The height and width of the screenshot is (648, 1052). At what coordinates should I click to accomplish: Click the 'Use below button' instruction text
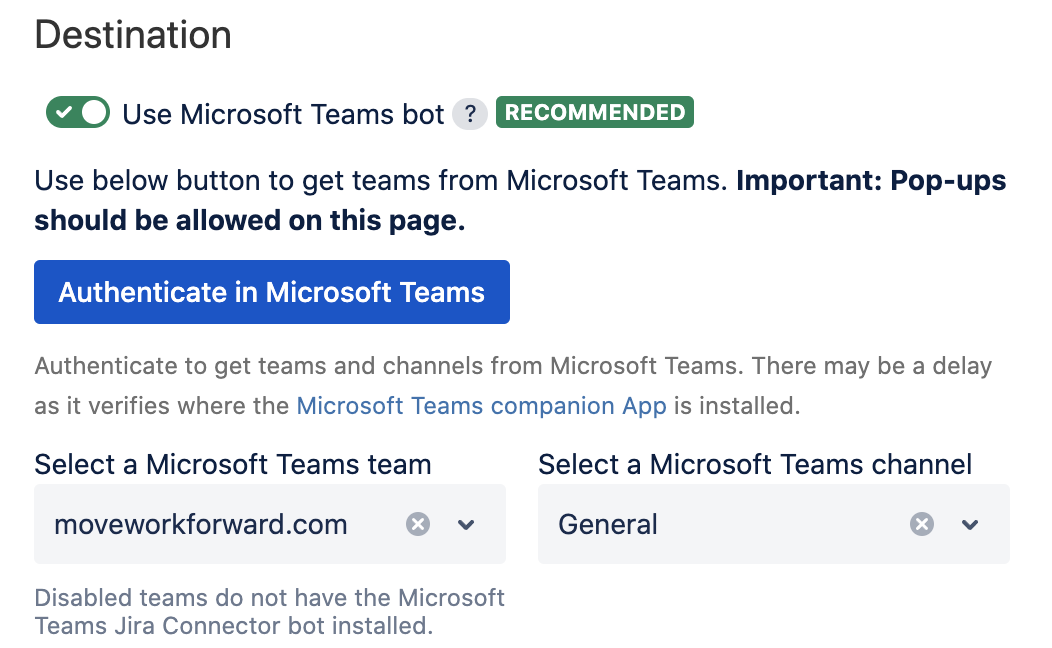(x=380, y=181)
